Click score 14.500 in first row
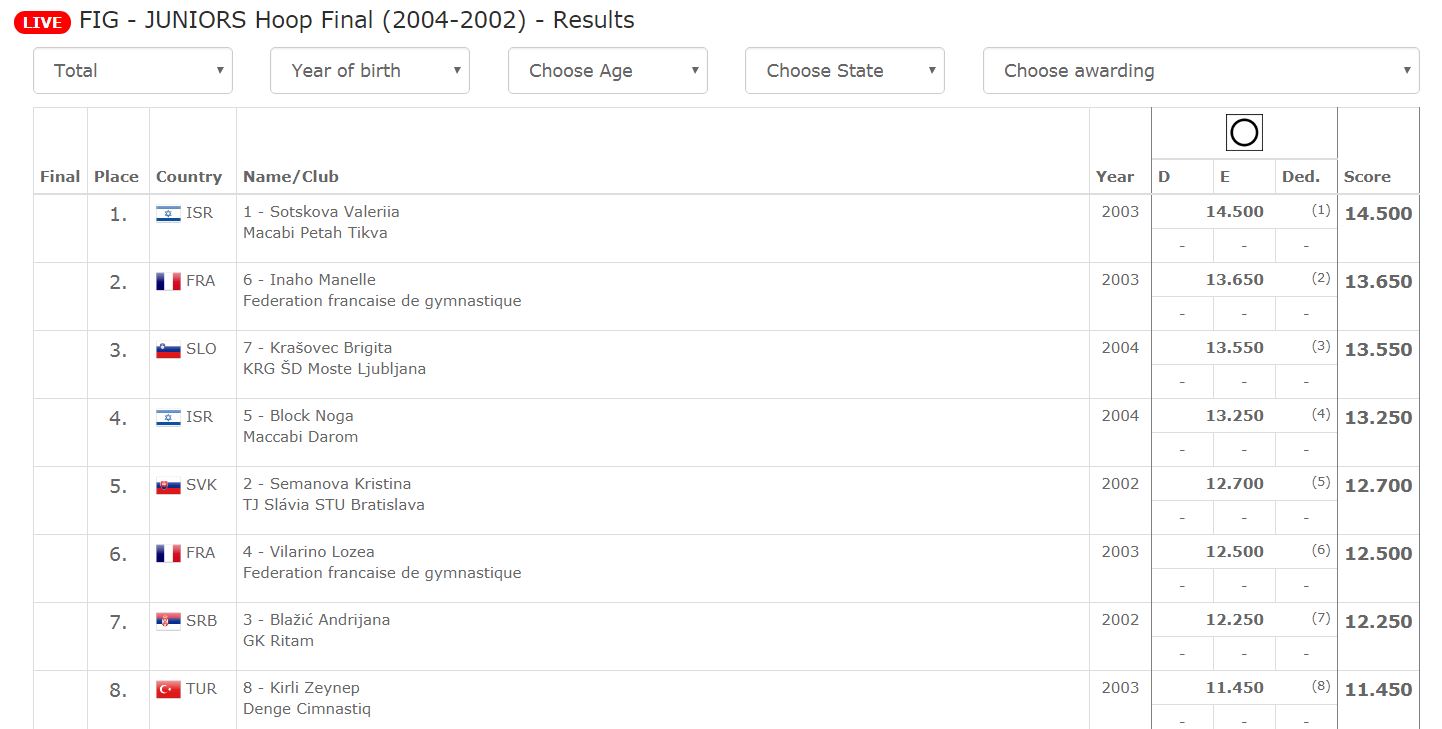Image resolution: width=1442 pixels, height=729 pixels. tap(1378, 214)
